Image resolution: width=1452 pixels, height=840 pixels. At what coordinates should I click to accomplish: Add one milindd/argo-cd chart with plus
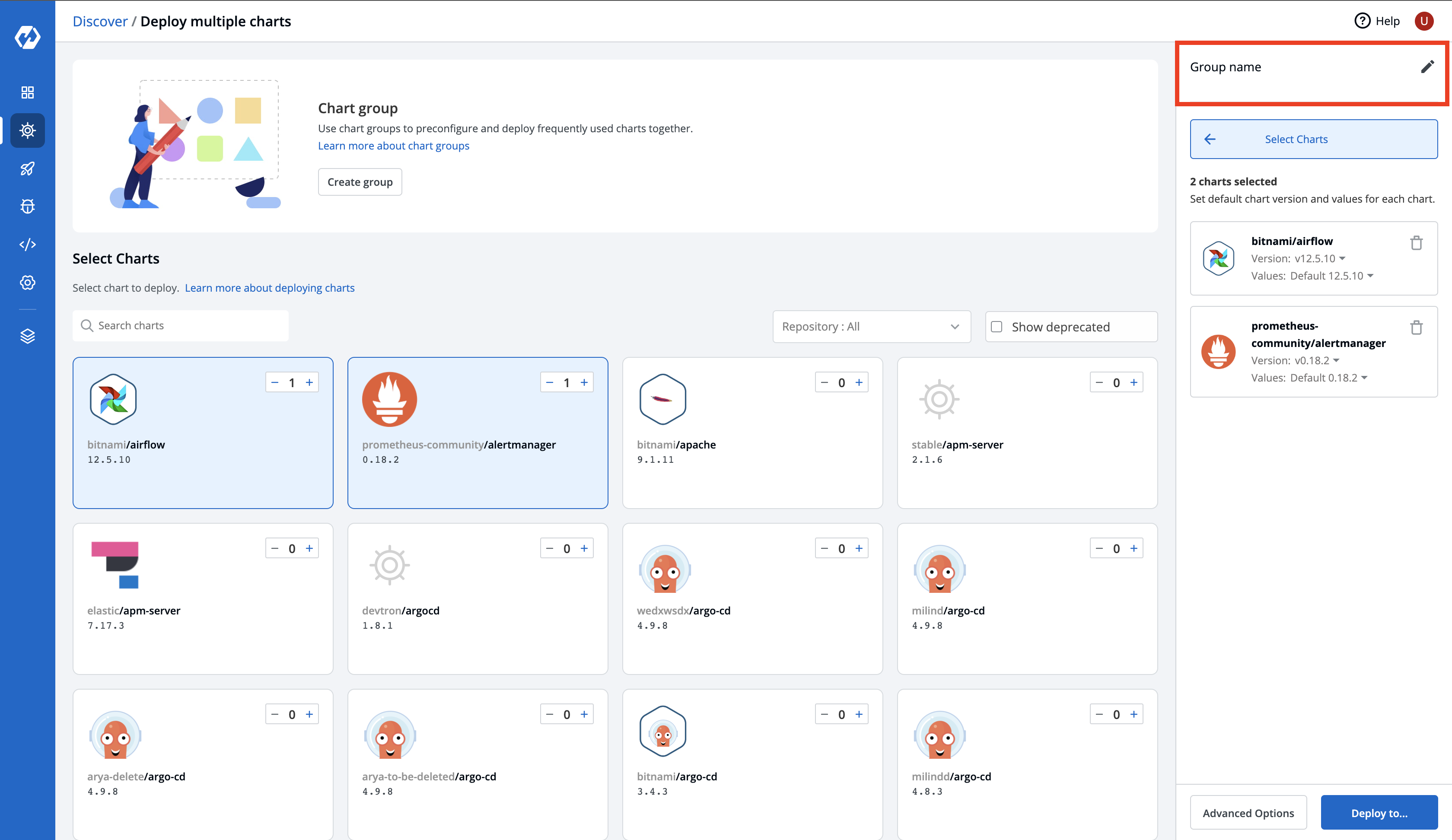pyautogui.click(x=1134, y=714)
